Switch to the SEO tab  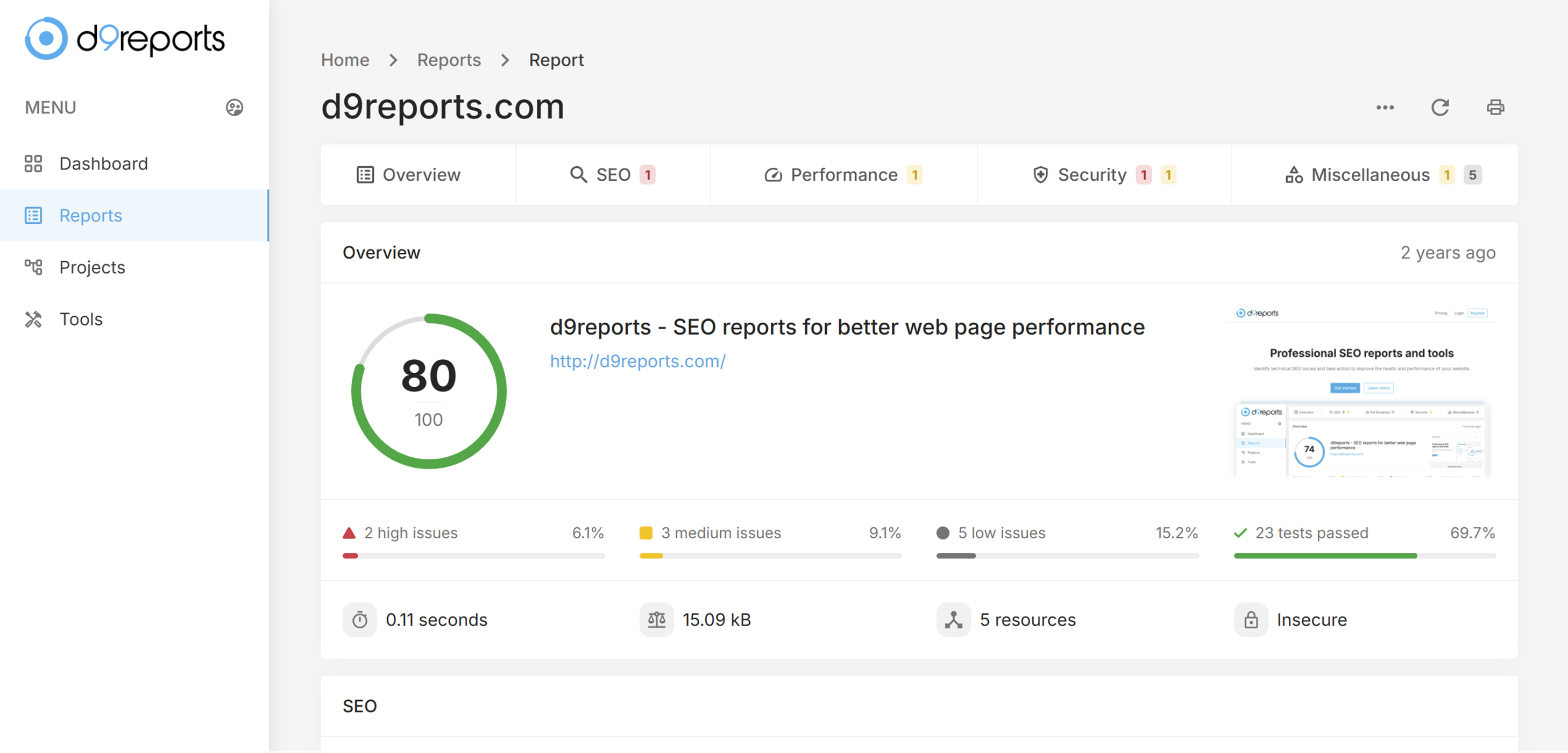click(x=612, y=175)
